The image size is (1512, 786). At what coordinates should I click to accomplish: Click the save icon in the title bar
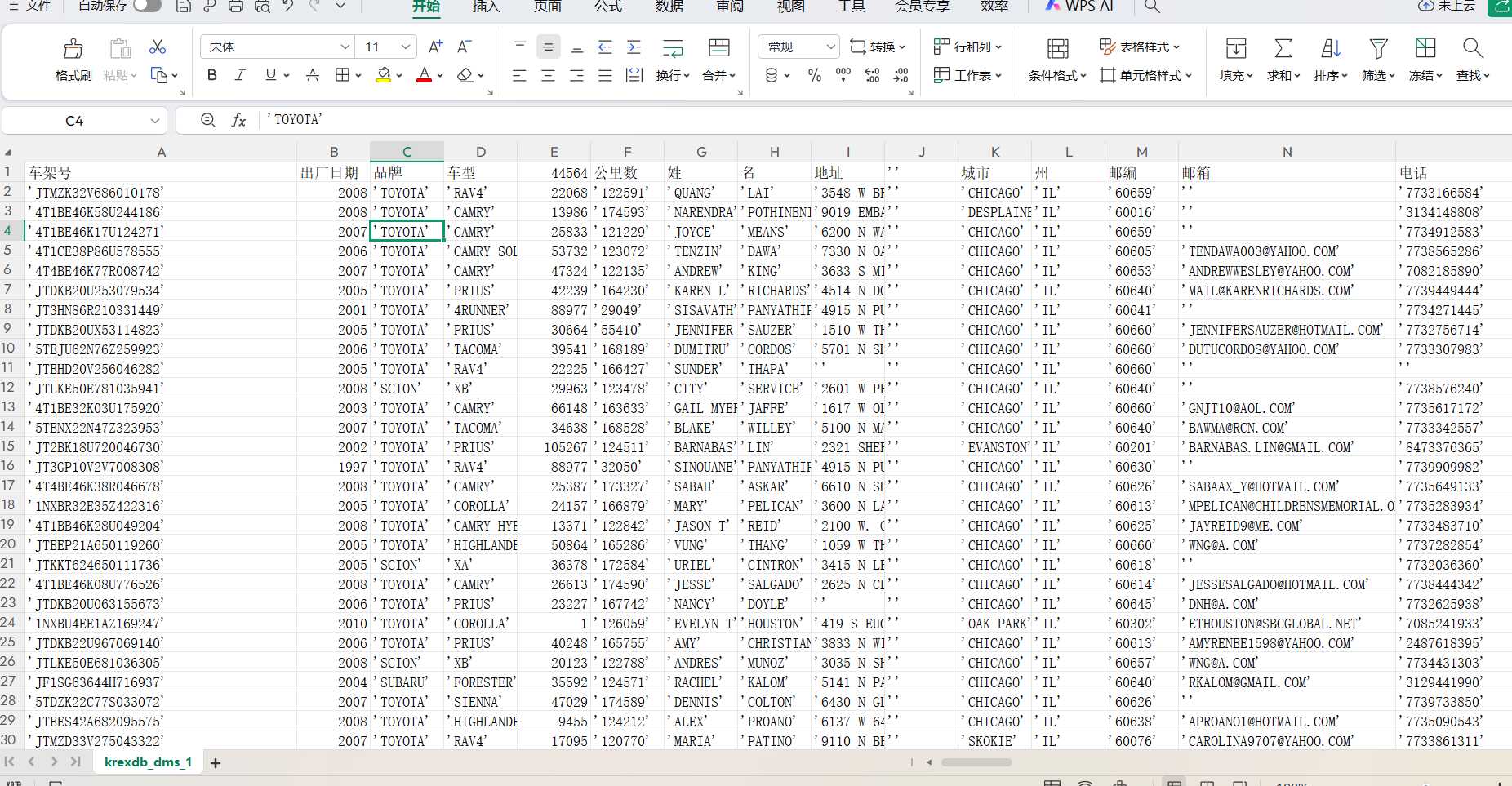click(x=184, y=6)
